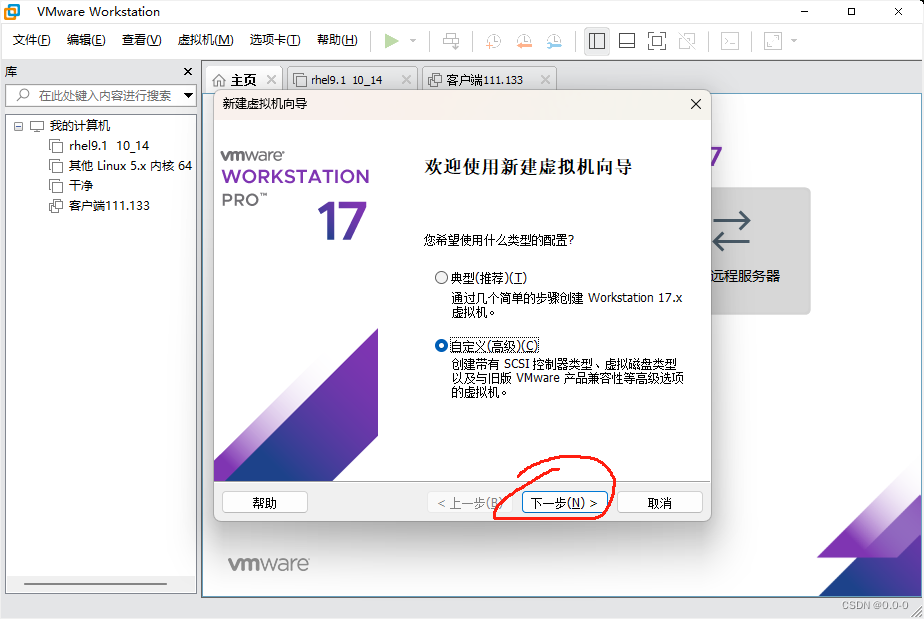Screen dimensions: 924x619
Task: Click VM icon beside 其他 Linux 5.x
Action: (56, 166)
